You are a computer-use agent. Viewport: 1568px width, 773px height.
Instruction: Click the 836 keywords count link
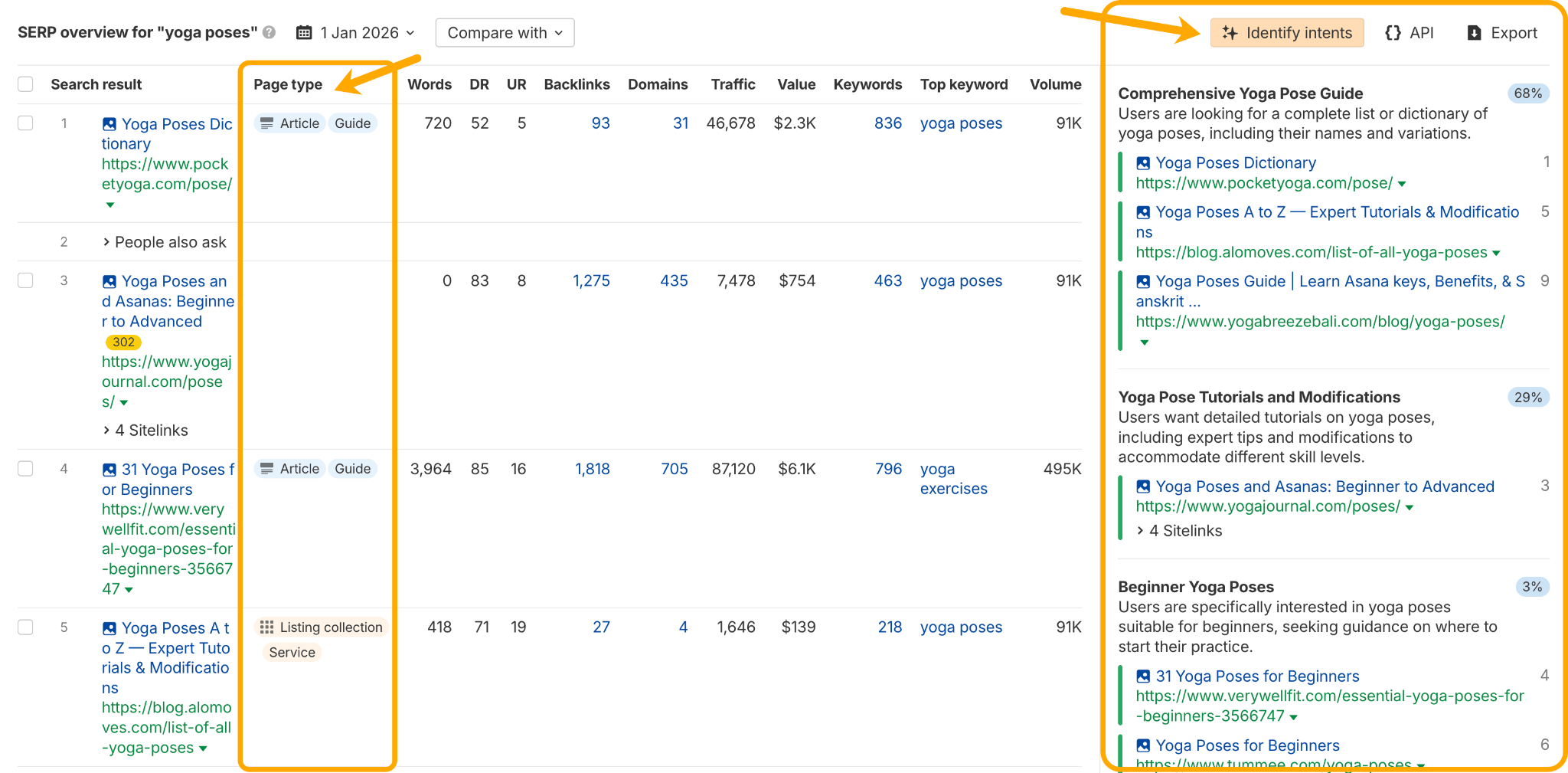point(888,123)
